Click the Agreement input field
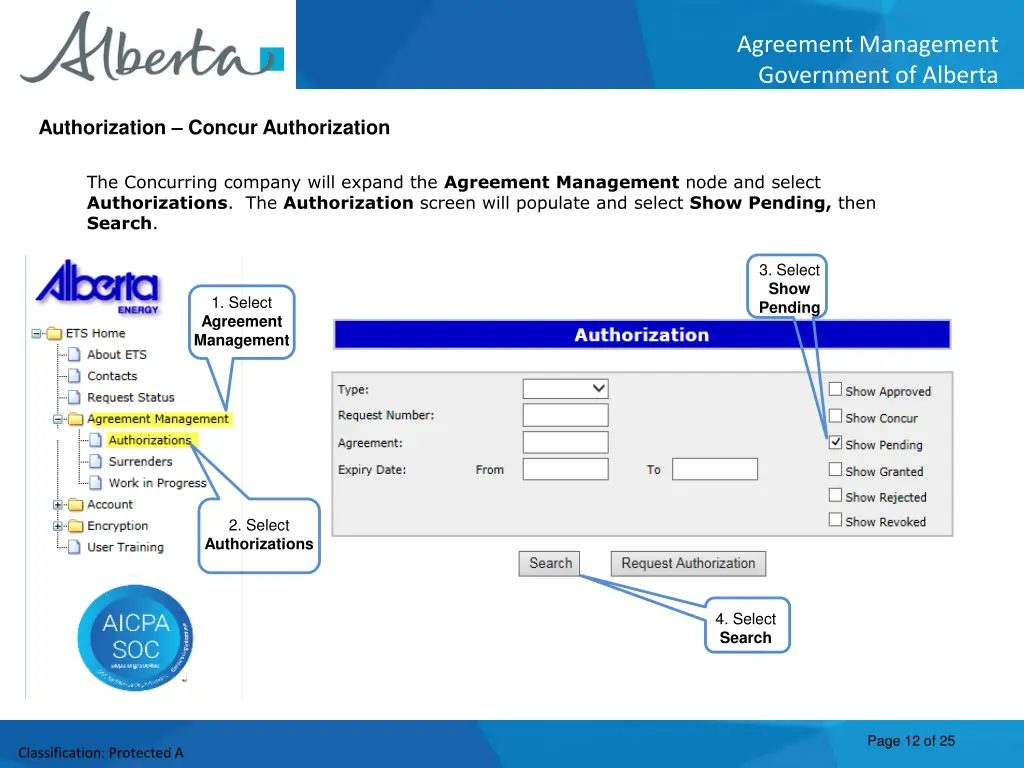 (566, 443)
